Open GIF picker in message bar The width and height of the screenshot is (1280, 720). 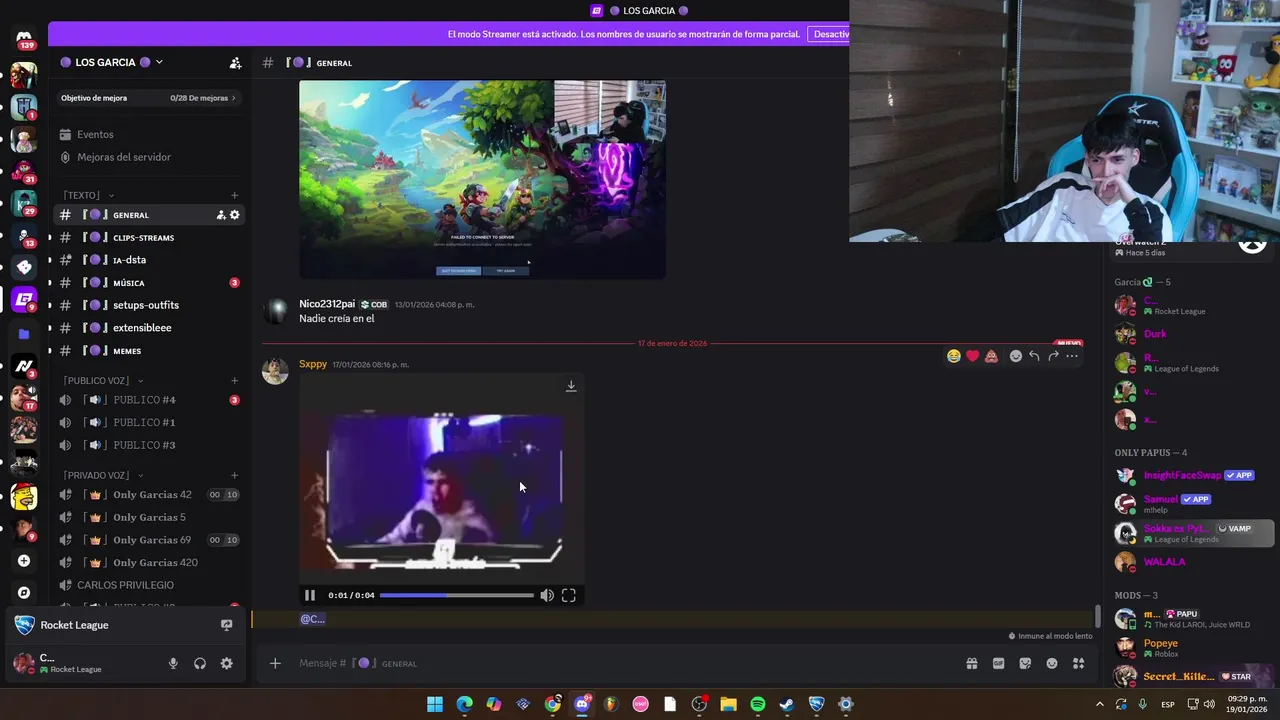[x=998, y=663]
